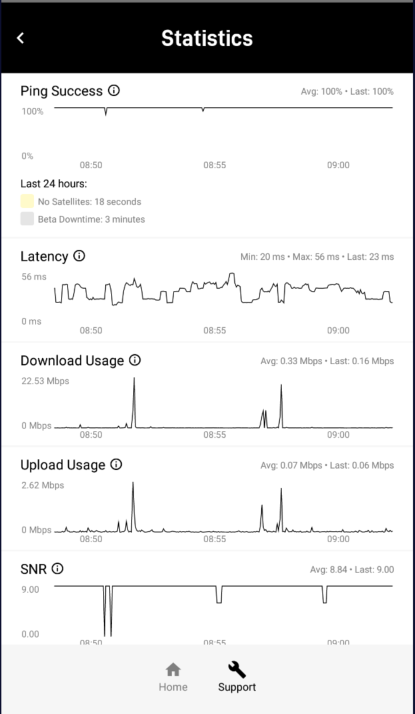Image resolution: width=415 pixels, height=714 pixels.
Task: Go back using the header arrow
Action: [x=20, y=38]
